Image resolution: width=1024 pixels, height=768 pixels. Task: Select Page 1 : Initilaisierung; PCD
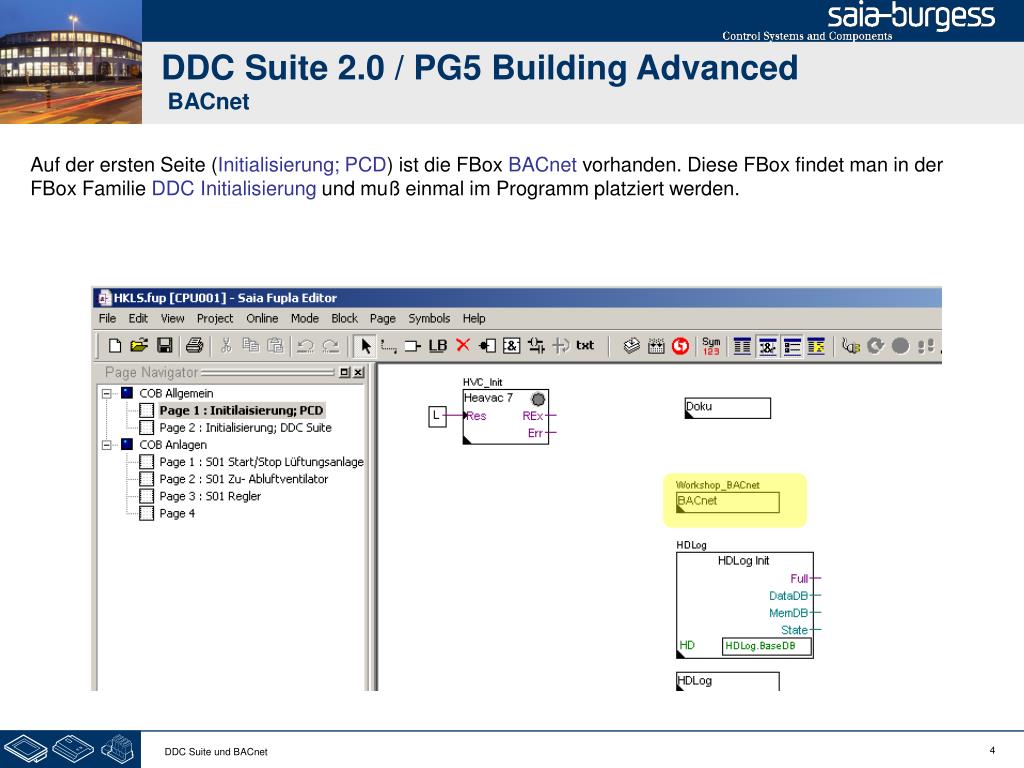pyautogui.click(x=241, y=410)
